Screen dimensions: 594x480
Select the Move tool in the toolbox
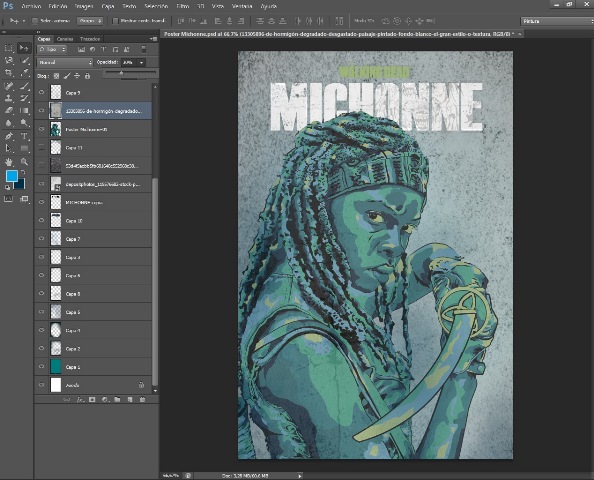(x=24, y=48)
